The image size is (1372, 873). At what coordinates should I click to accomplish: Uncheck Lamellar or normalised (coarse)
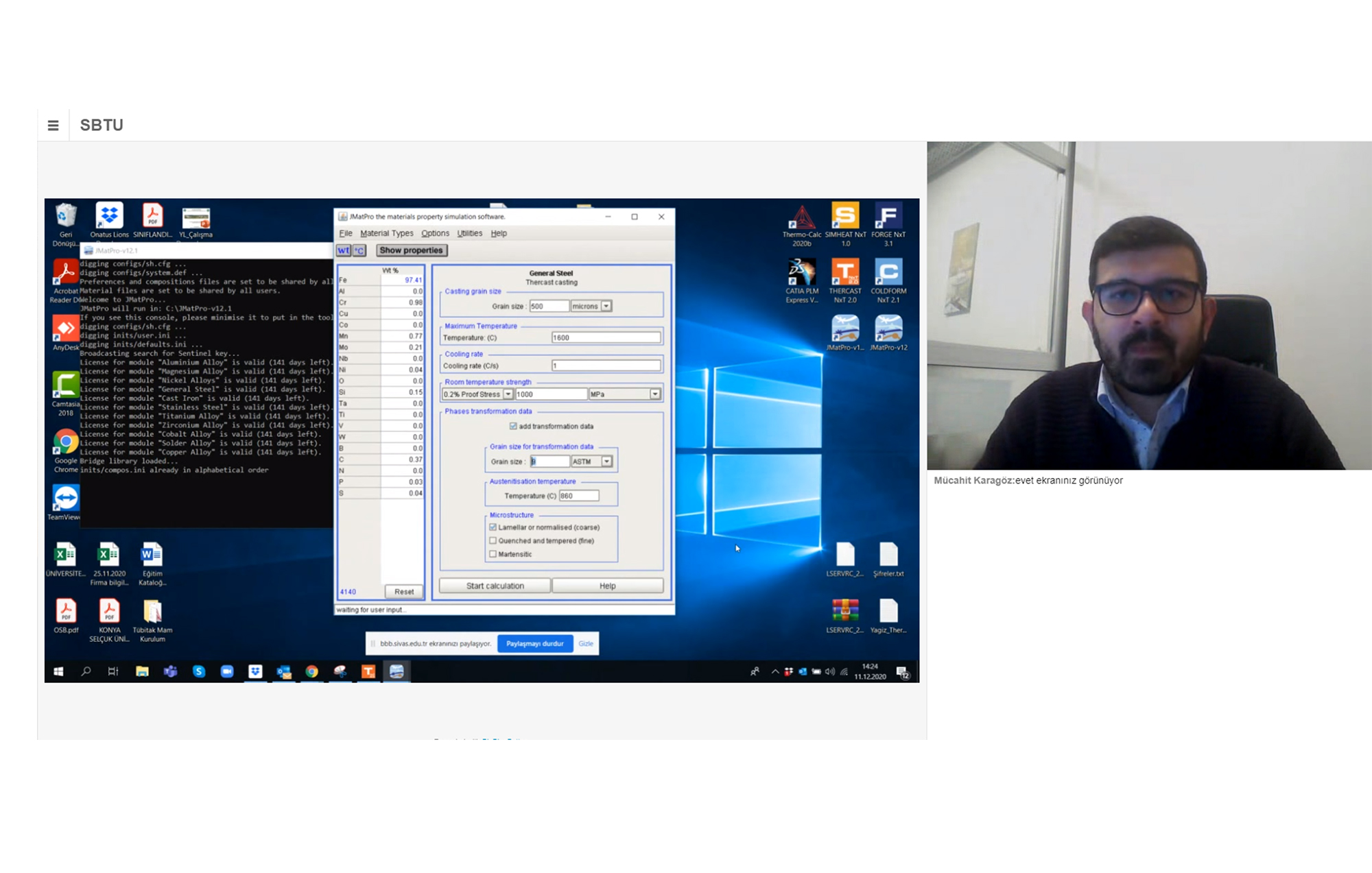493,527
